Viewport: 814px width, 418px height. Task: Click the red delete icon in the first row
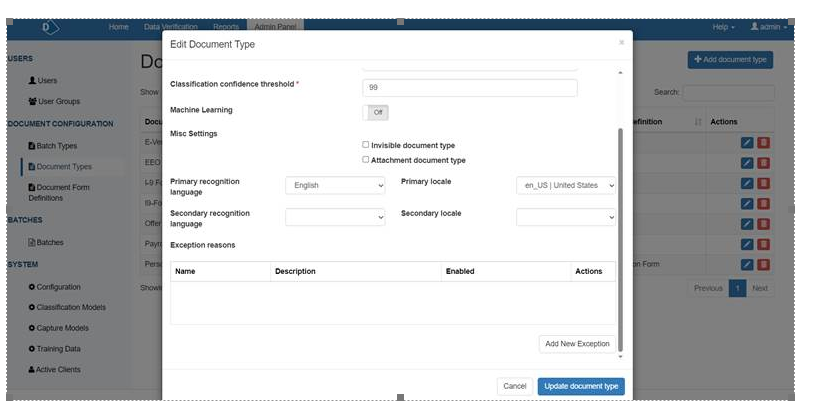(x=764, y=142)
